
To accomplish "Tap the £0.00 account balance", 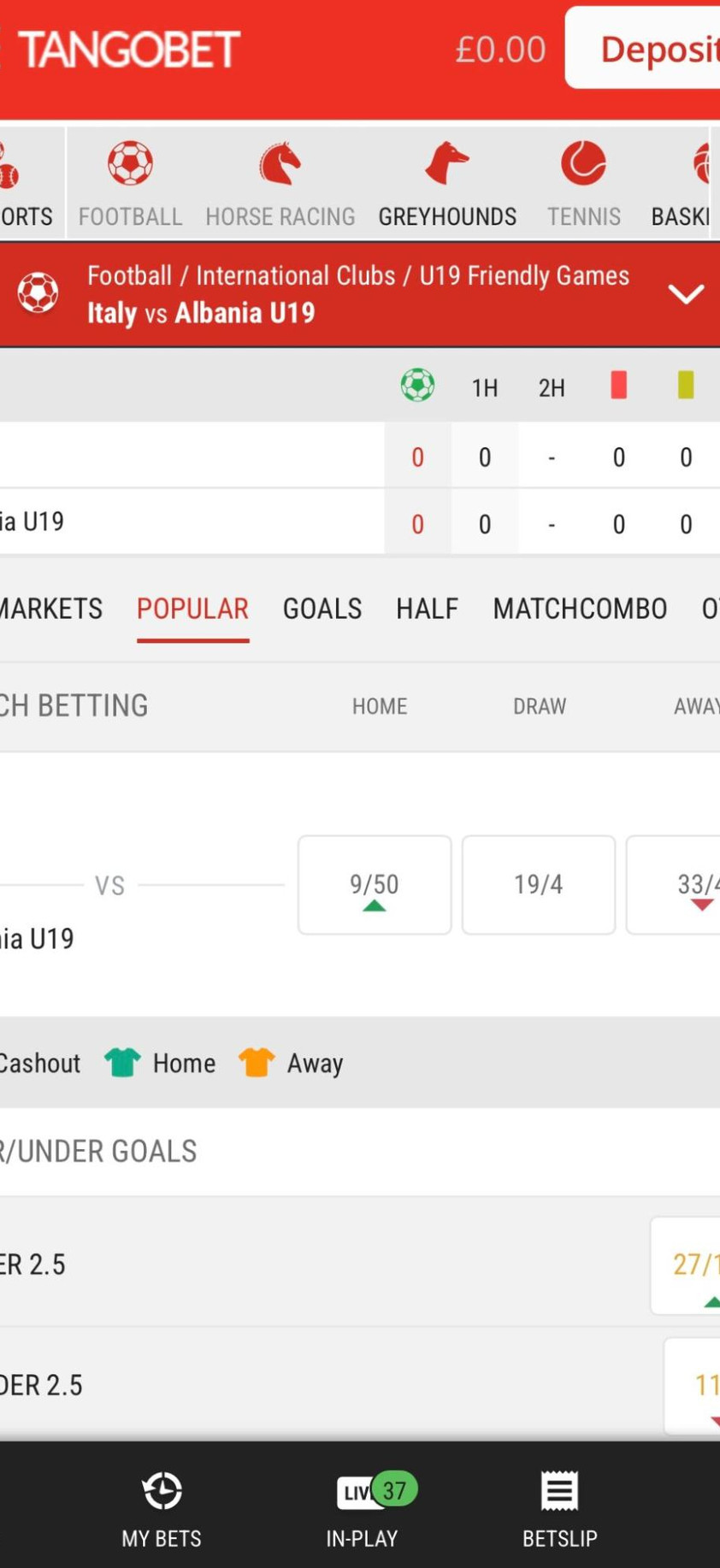I will click(x=500, y=50).
